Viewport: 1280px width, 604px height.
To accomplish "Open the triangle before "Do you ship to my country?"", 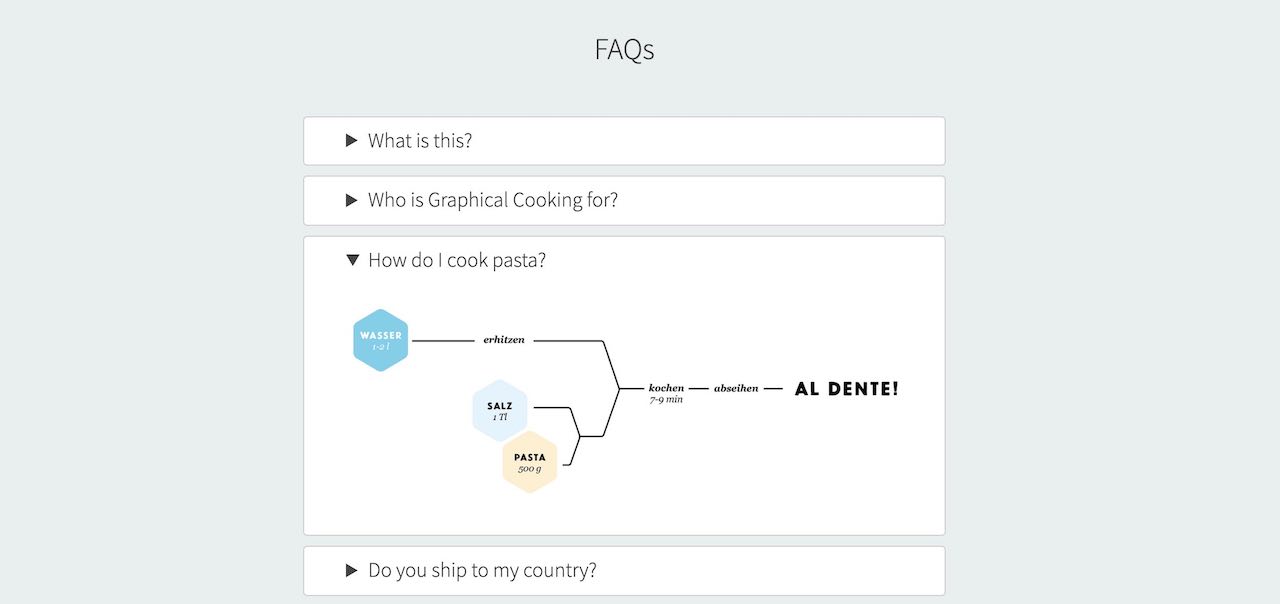I will 352,570.
